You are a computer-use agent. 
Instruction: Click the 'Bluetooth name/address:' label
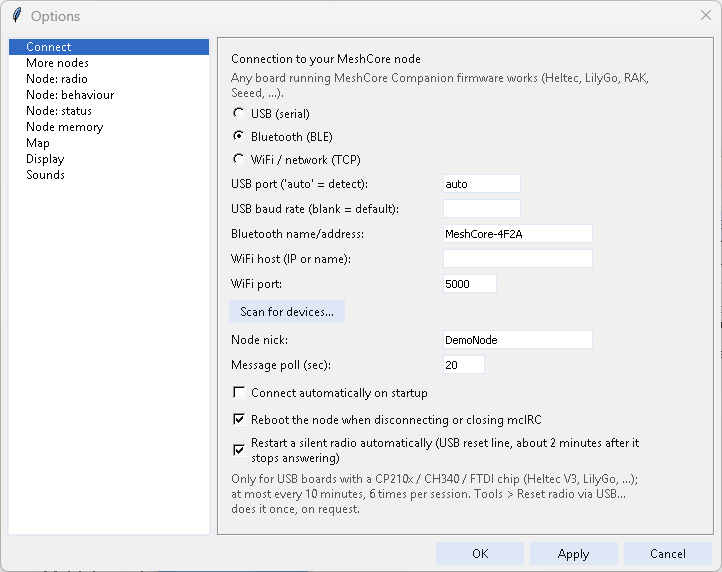tap(297, 234)
